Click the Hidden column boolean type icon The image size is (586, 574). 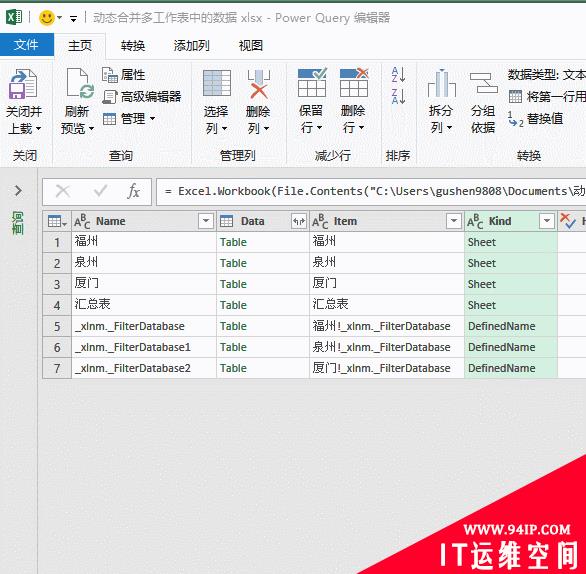(568, 221)
